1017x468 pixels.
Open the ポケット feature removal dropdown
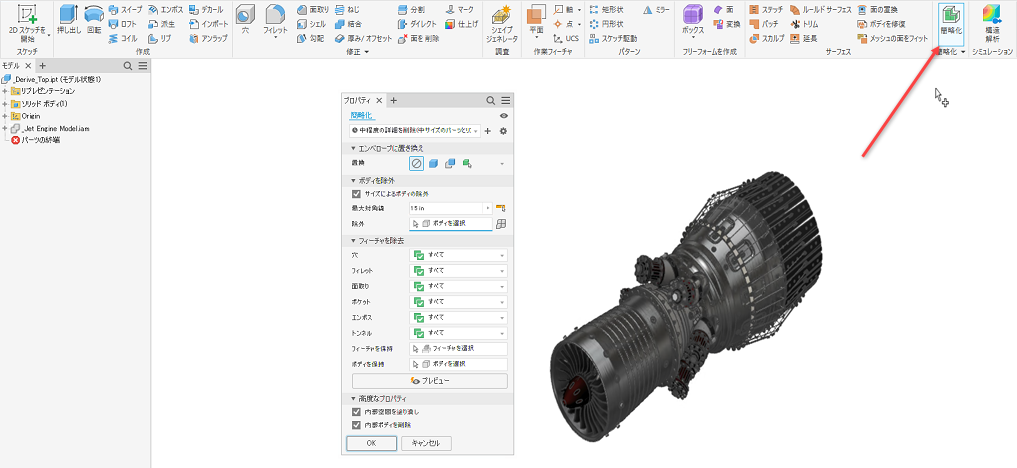pos(459,301)
